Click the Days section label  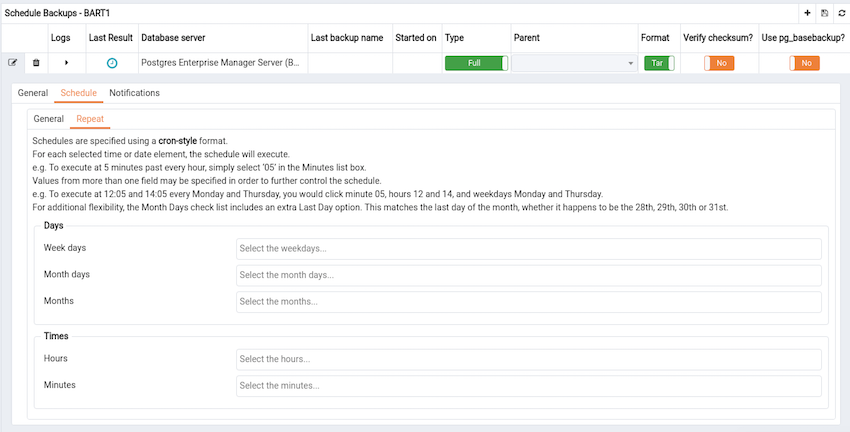[x=54, y=225]
